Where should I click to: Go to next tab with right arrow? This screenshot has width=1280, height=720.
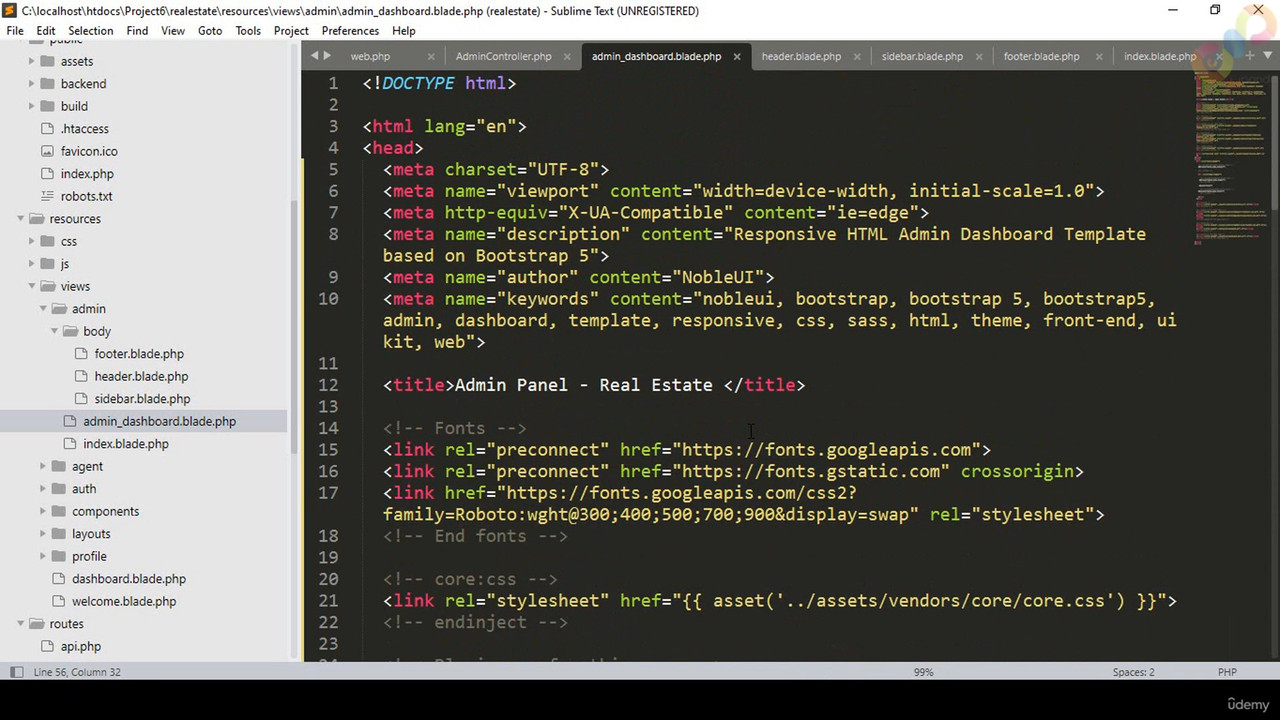pyautogui.click(x=327, y=56)
